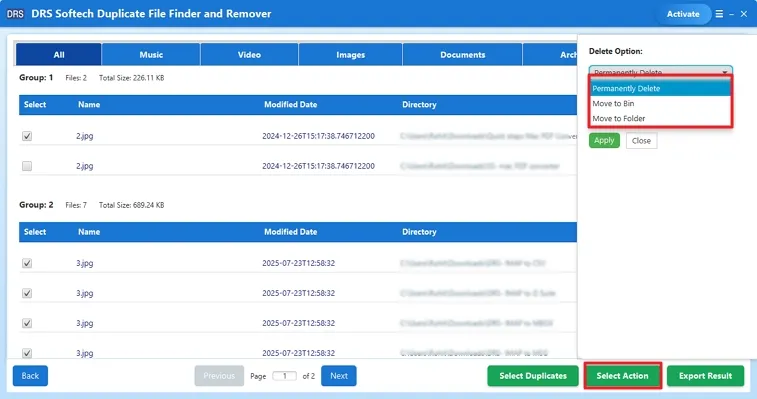Switch to the Music tab
The image size is (757, 399).
(x=151, y=55)
